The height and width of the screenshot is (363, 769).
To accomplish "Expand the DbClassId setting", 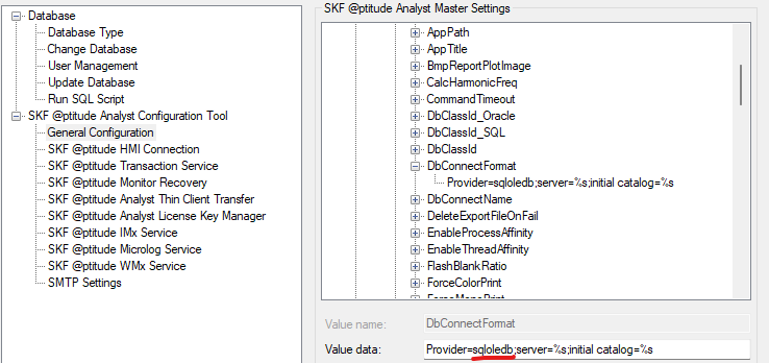I will (x=415, y=149).
